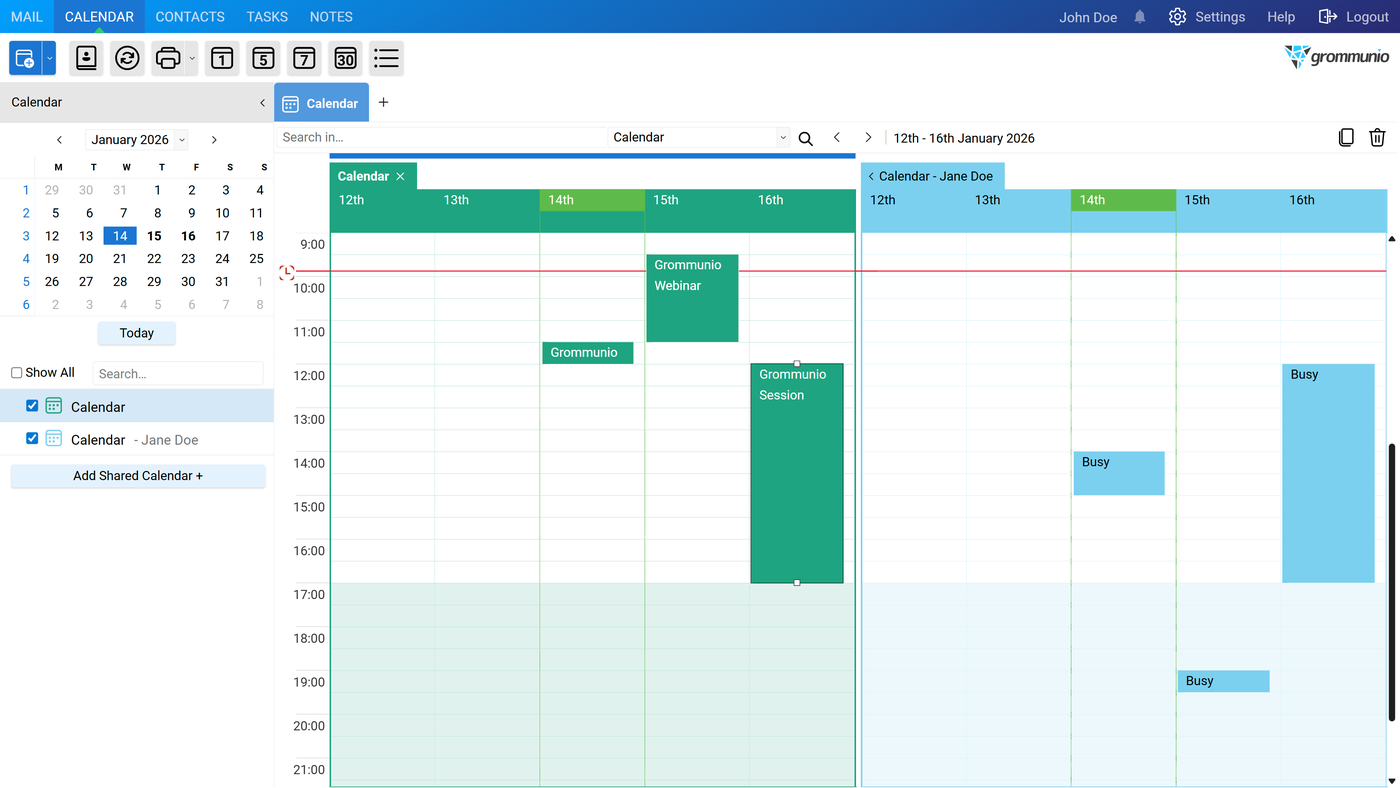Go to next week arrow
The width and height of the screenshot is (1400, 788).
tap(868, 138)
